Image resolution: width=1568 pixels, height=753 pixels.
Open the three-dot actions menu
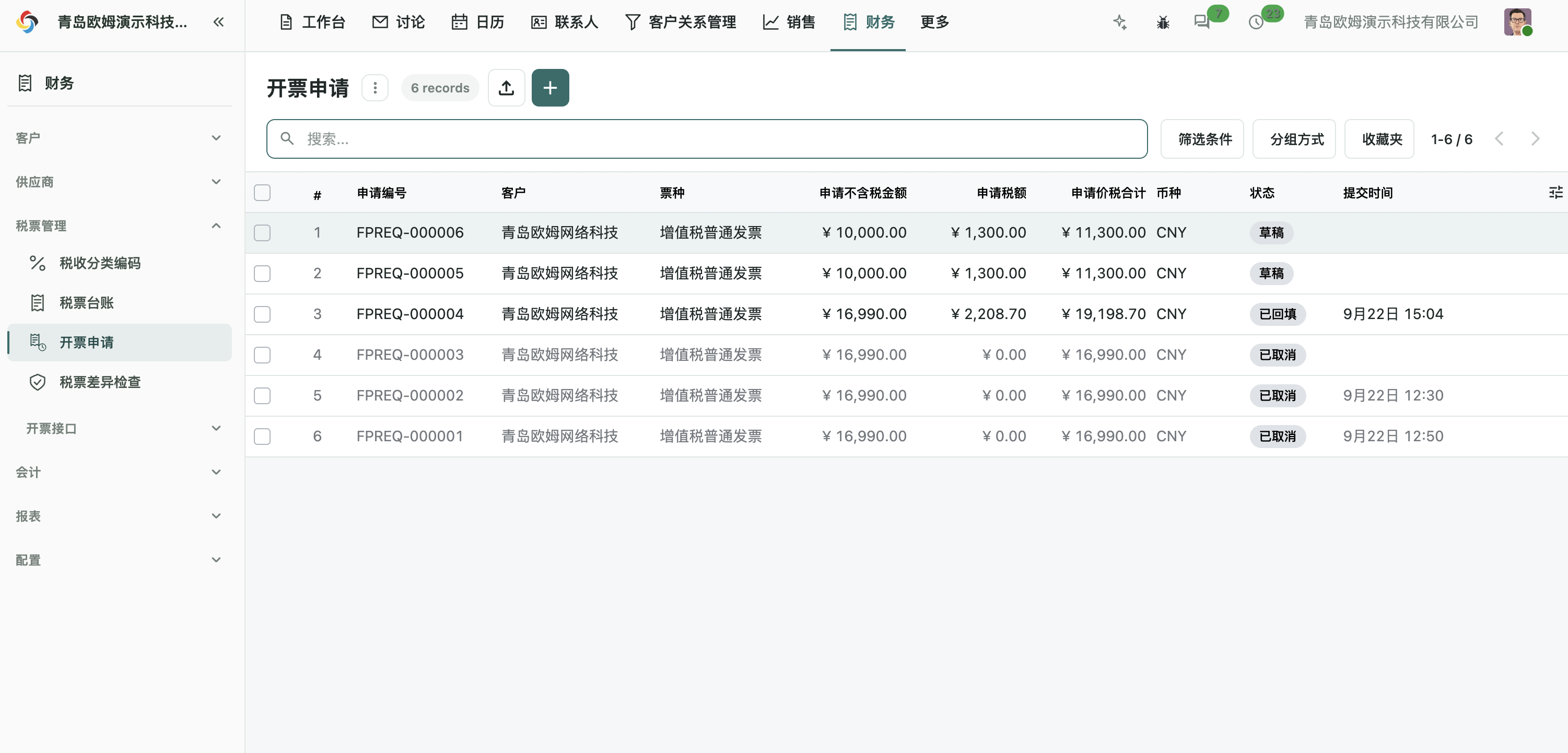375,88
